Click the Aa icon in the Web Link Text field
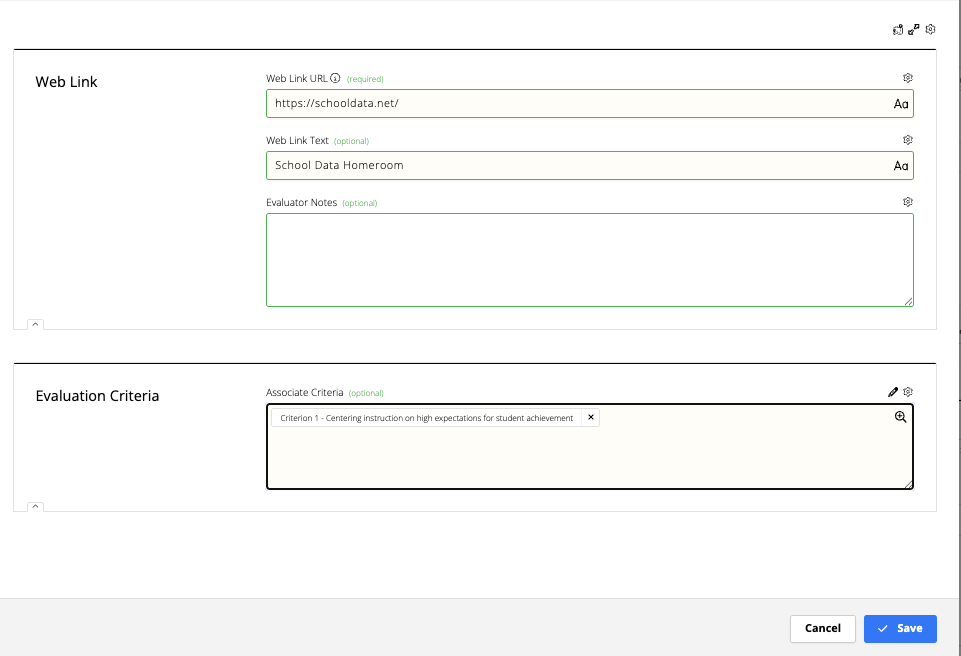 (x=900, y=165)
